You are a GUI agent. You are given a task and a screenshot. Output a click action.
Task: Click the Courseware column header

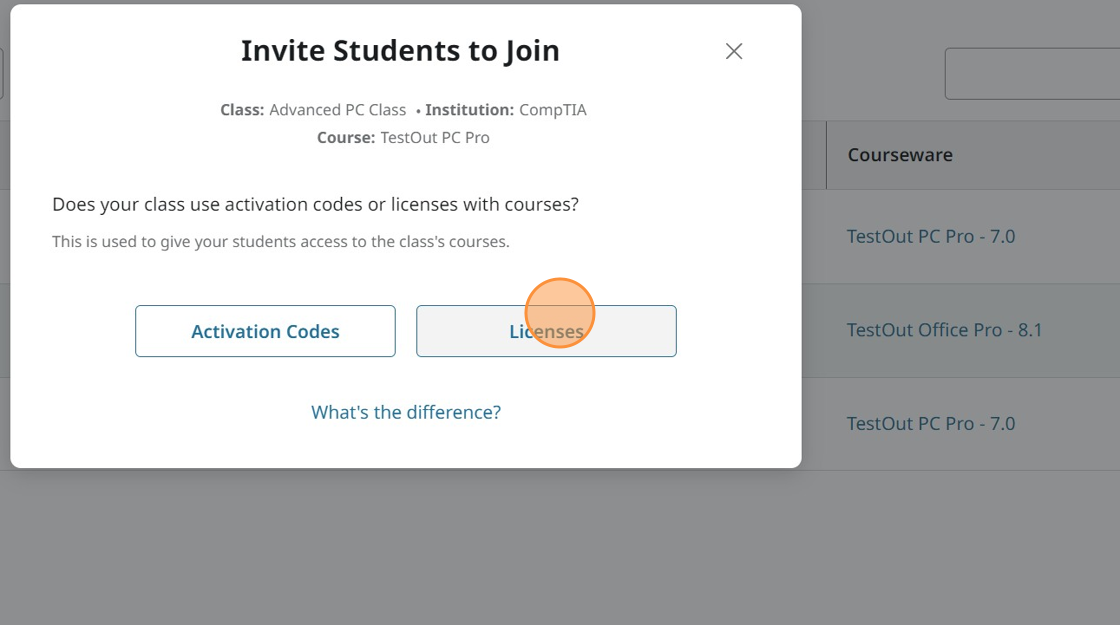(x=900, y=155)
